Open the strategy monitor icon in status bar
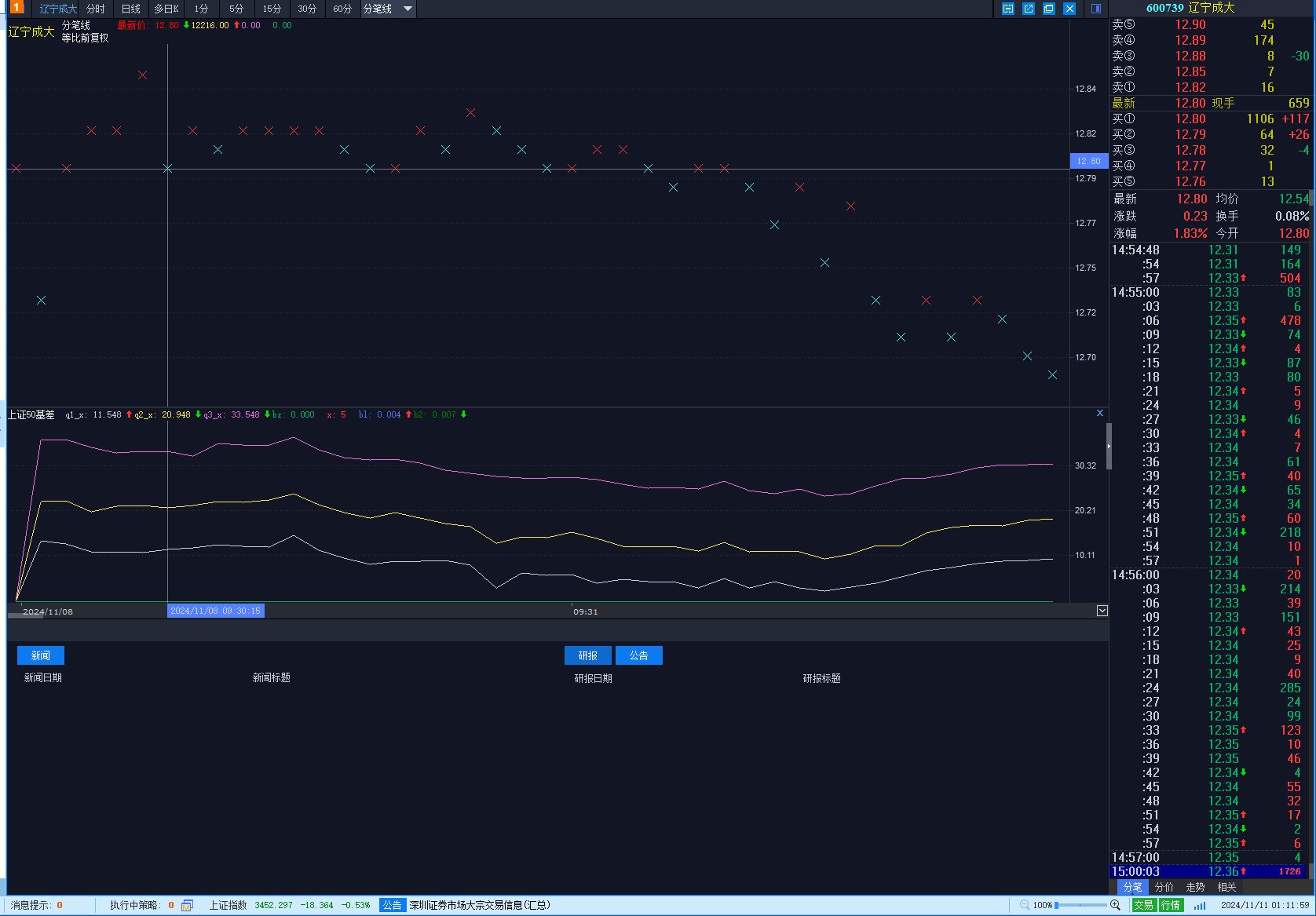The image size is (1316, 916). coord(187,905)
